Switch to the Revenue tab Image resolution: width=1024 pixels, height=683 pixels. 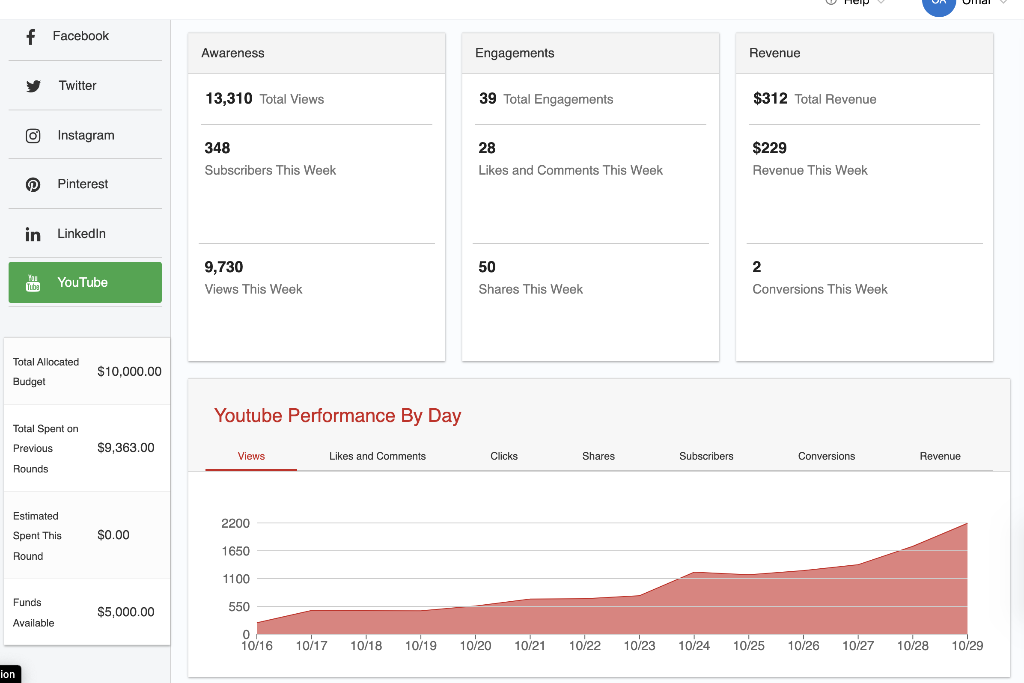point(940,456)
